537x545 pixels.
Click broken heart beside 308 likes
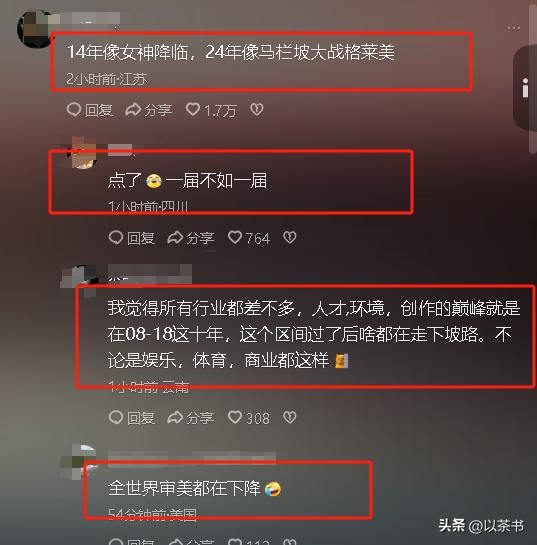pyautogui.click(x=290, y=417)
